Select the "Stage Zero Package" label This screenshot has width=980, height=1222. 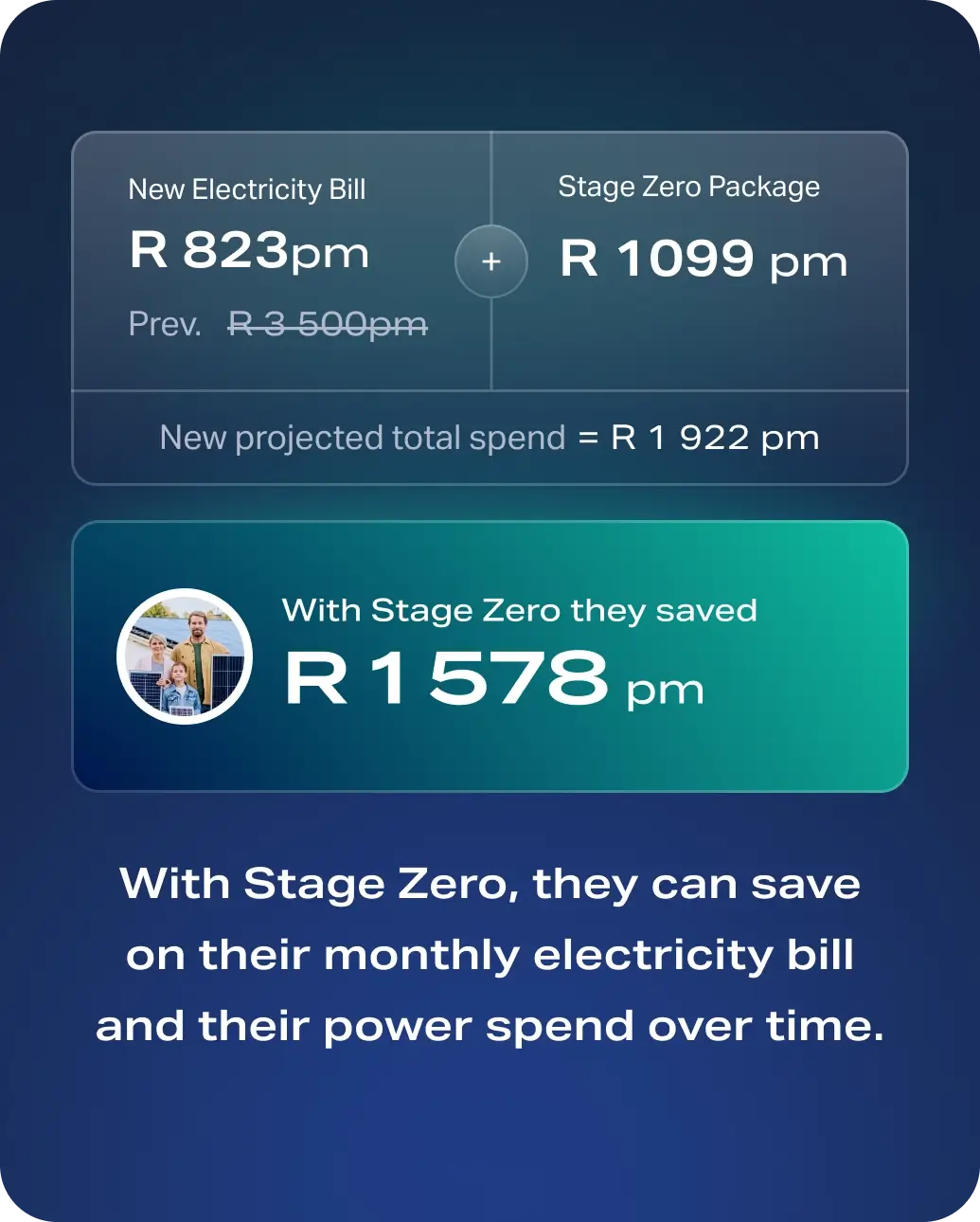[x=688, y=187]
